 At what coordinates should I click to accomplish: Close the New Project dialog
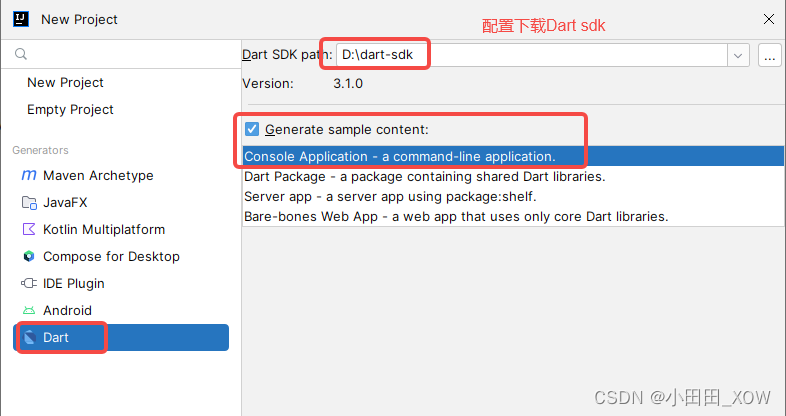768,19
